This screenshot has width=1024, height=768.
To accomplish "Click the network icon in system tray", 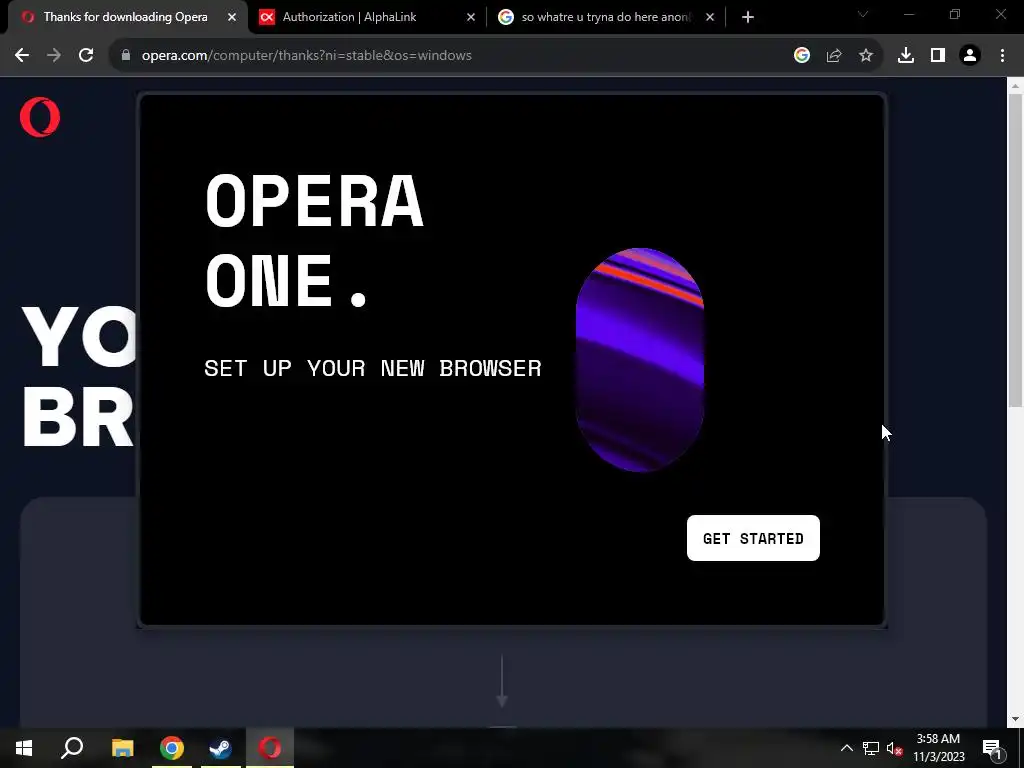I will [x=871, y=748].
